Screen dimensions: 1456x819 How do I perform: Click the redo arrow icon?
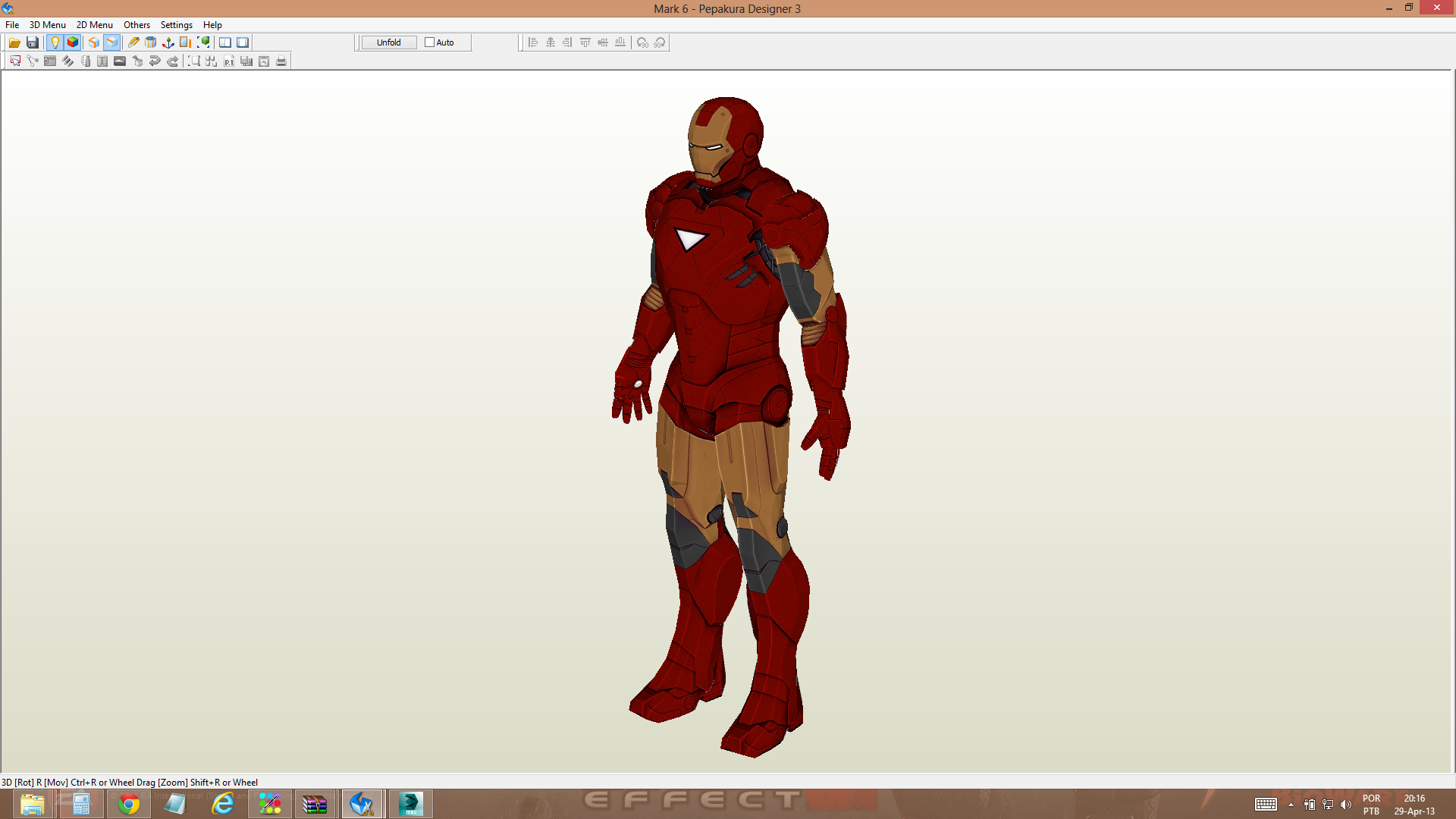tap(172, 61)
